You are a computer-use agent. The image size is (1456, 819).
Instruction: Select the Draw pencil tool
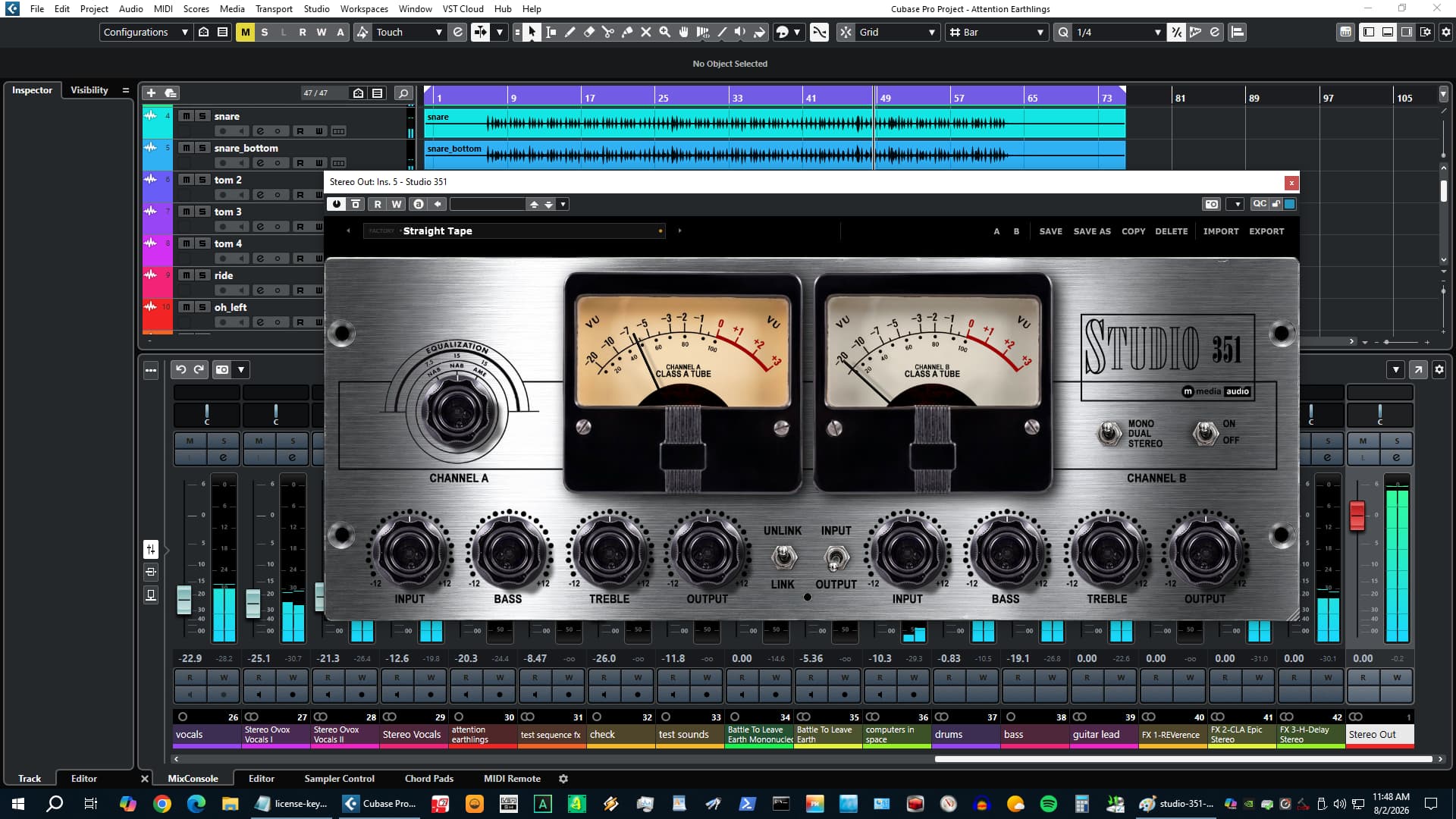tap(570, 32)
